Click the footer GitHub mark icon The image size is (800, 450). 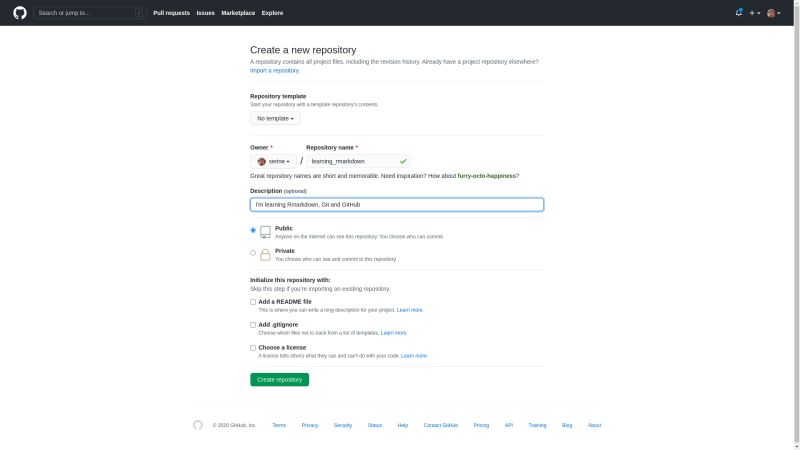click(197, 425)
